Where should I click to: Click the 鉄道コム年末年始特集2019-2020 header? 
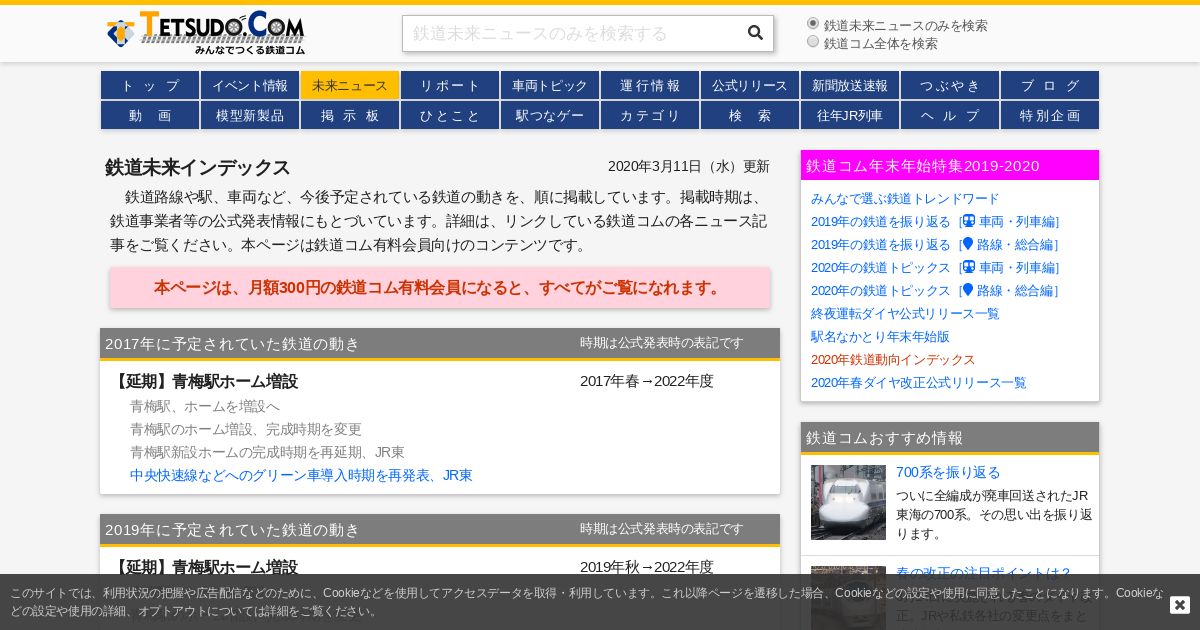point(950,165)
